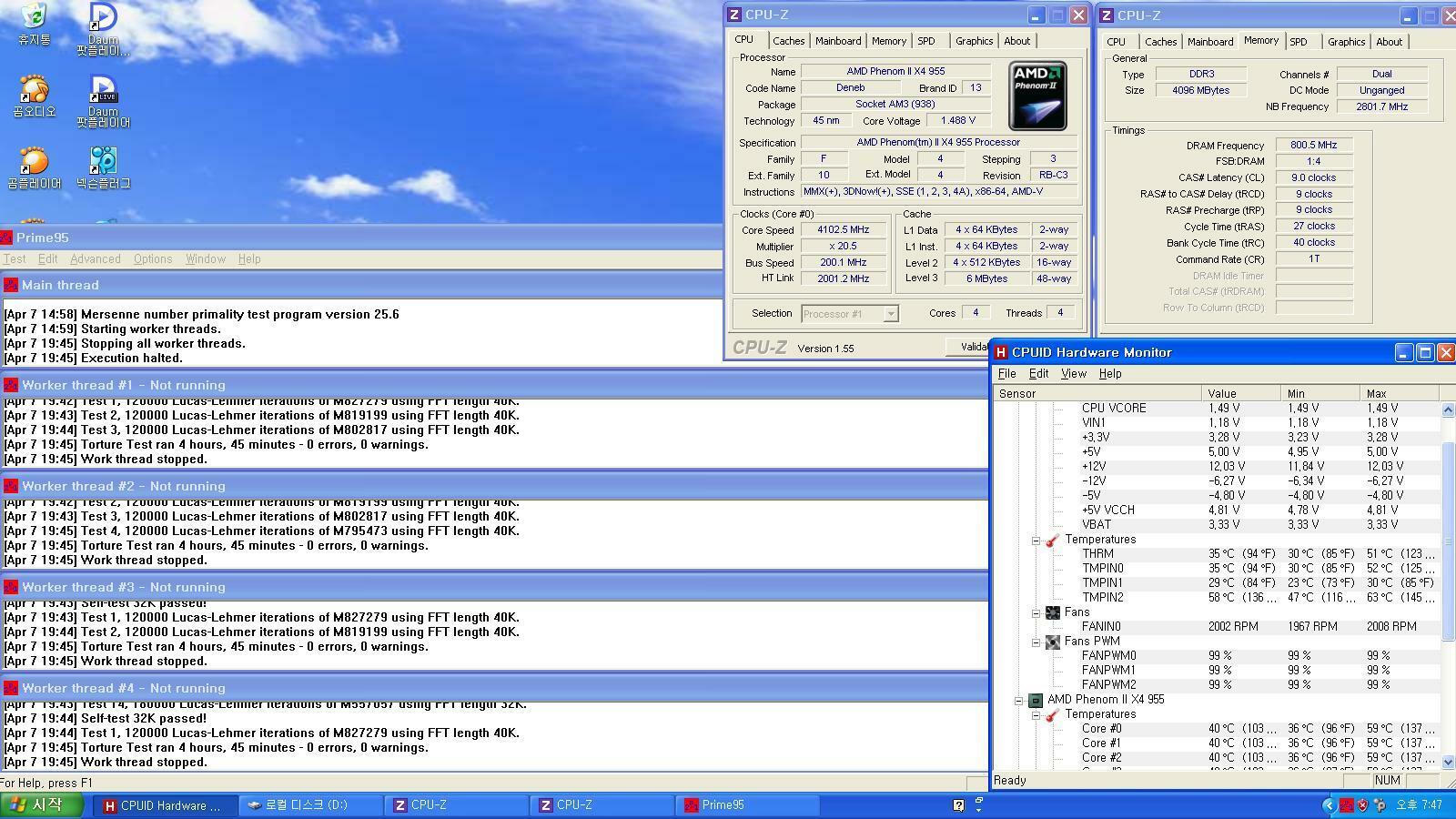Open the Test menu in Prime95
The image size is (1456, 819).
pyautogui.click(x=15, y=259)
